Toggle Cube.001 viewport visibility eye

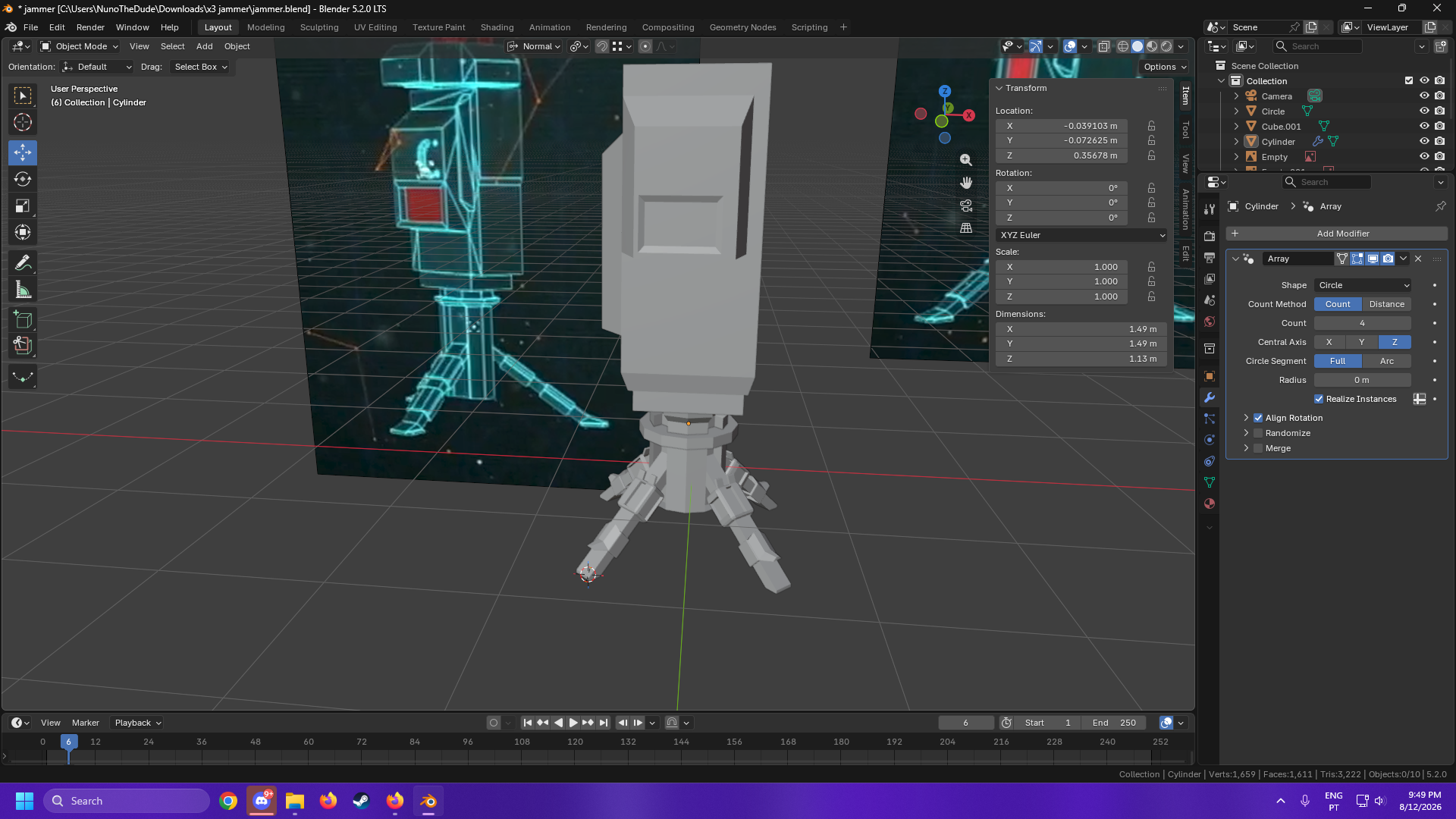click(x=1424, y=127)
